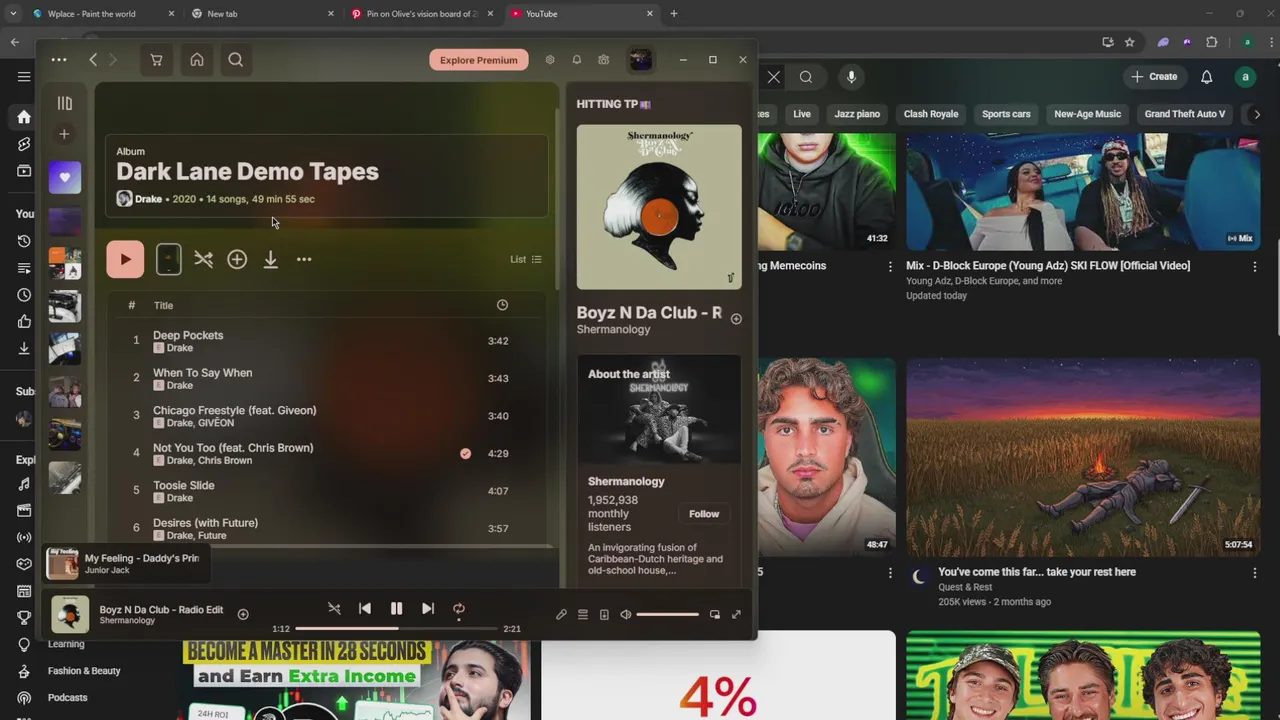
Task: Go to Spotify Home
Action: pos(197,60)
